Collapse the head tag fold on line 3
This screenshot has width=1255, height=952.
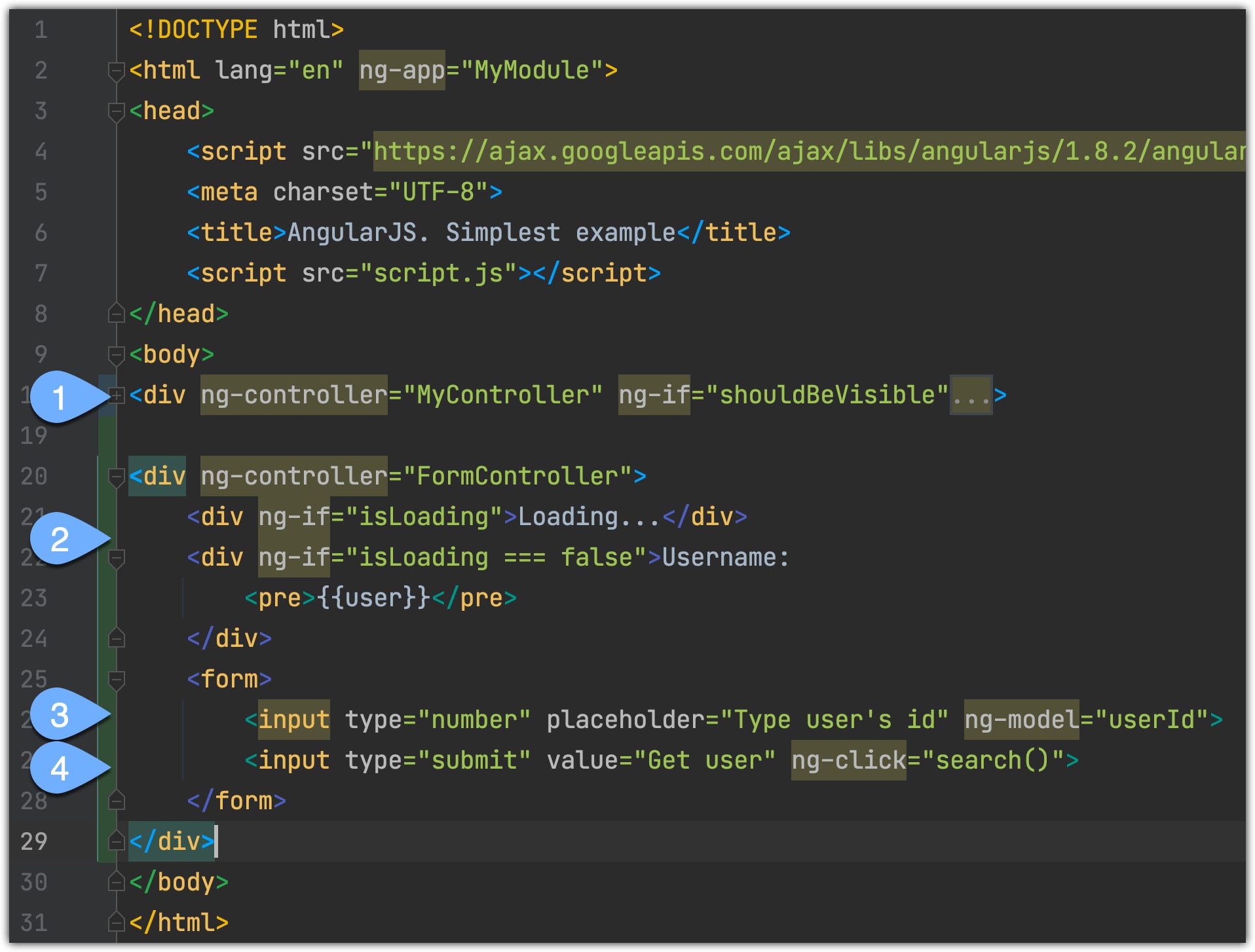pyautogui.click(x=116, y=111)
